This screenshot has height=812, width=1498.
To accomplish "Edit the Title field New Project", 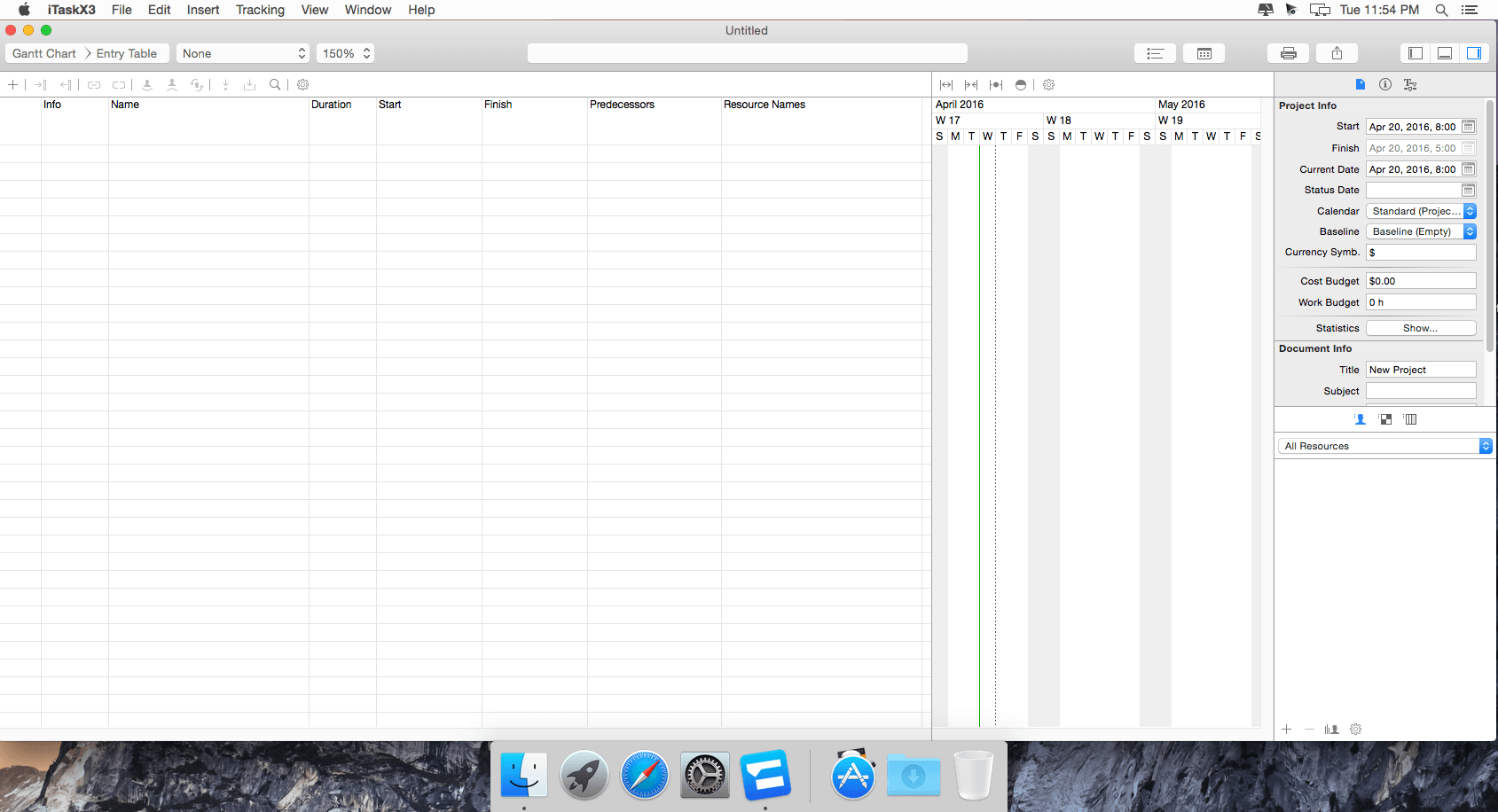I will [1421, 370].
